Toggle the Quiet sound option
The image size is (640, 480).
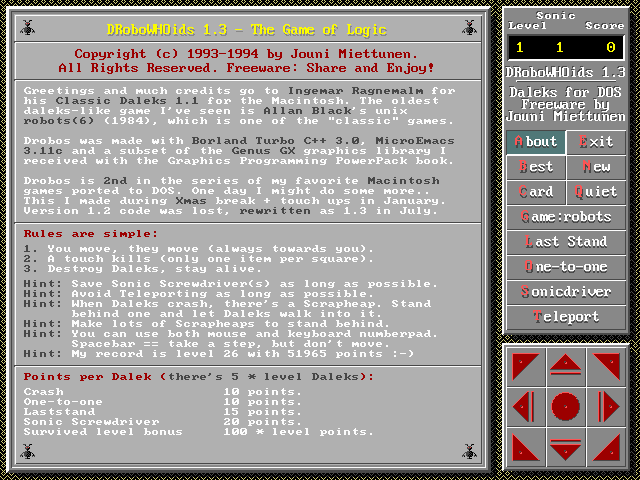(x=596, y=192)
